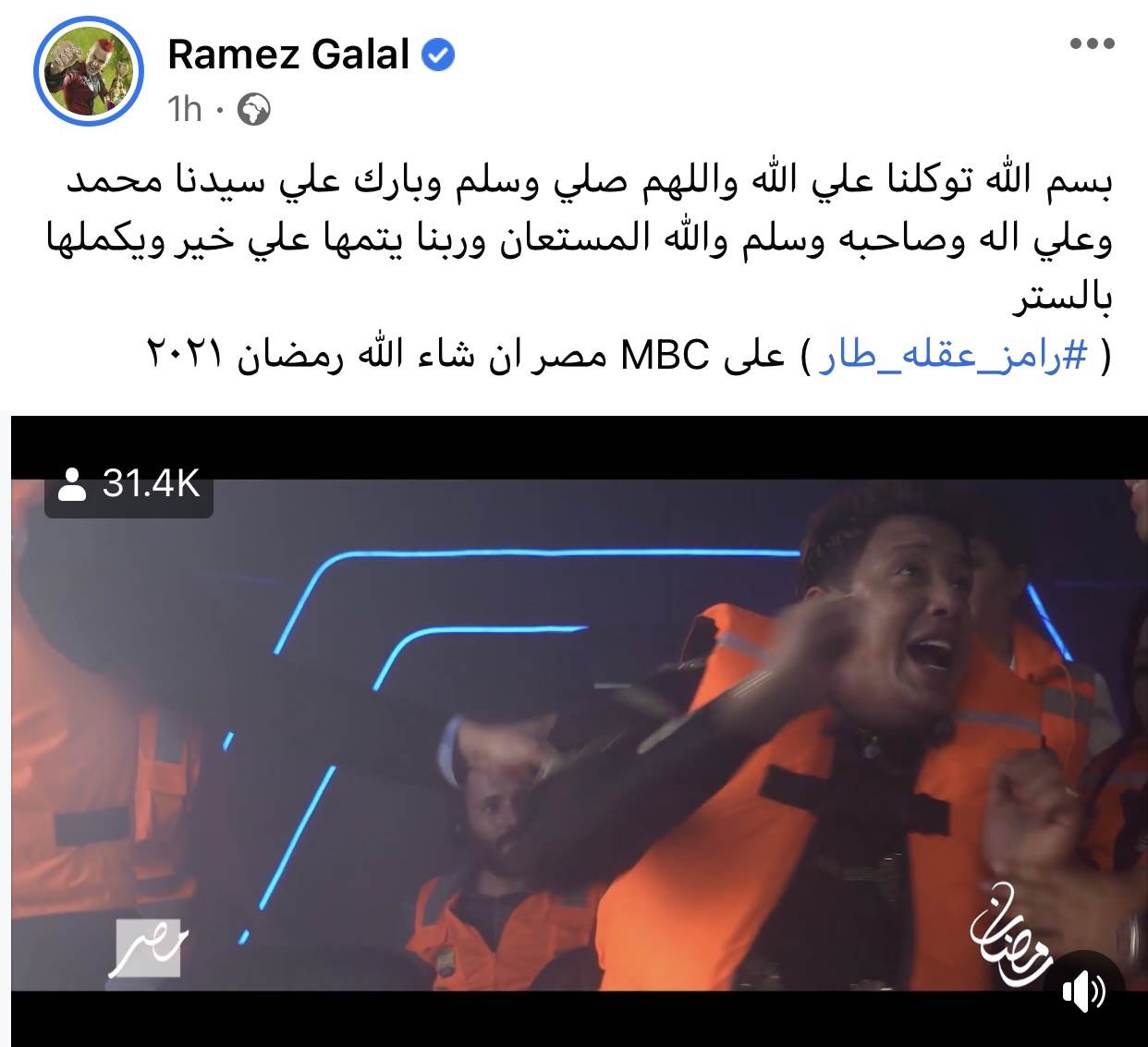Click the MBC Masr logo watermark in video
1148x1047 pixels.
148,948
